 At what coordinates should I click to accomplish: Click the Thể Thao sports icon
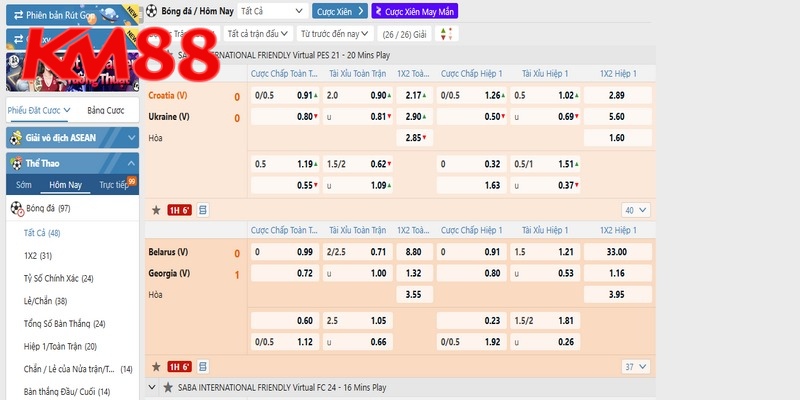17,163
